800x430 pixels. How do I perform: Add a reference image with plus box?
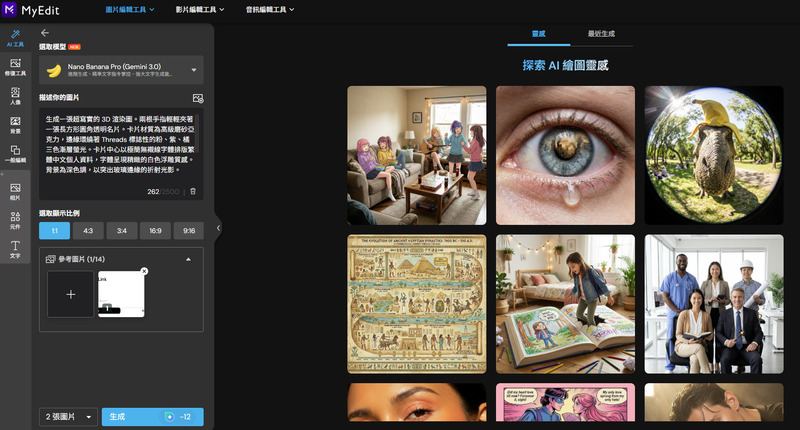point(70,294)
